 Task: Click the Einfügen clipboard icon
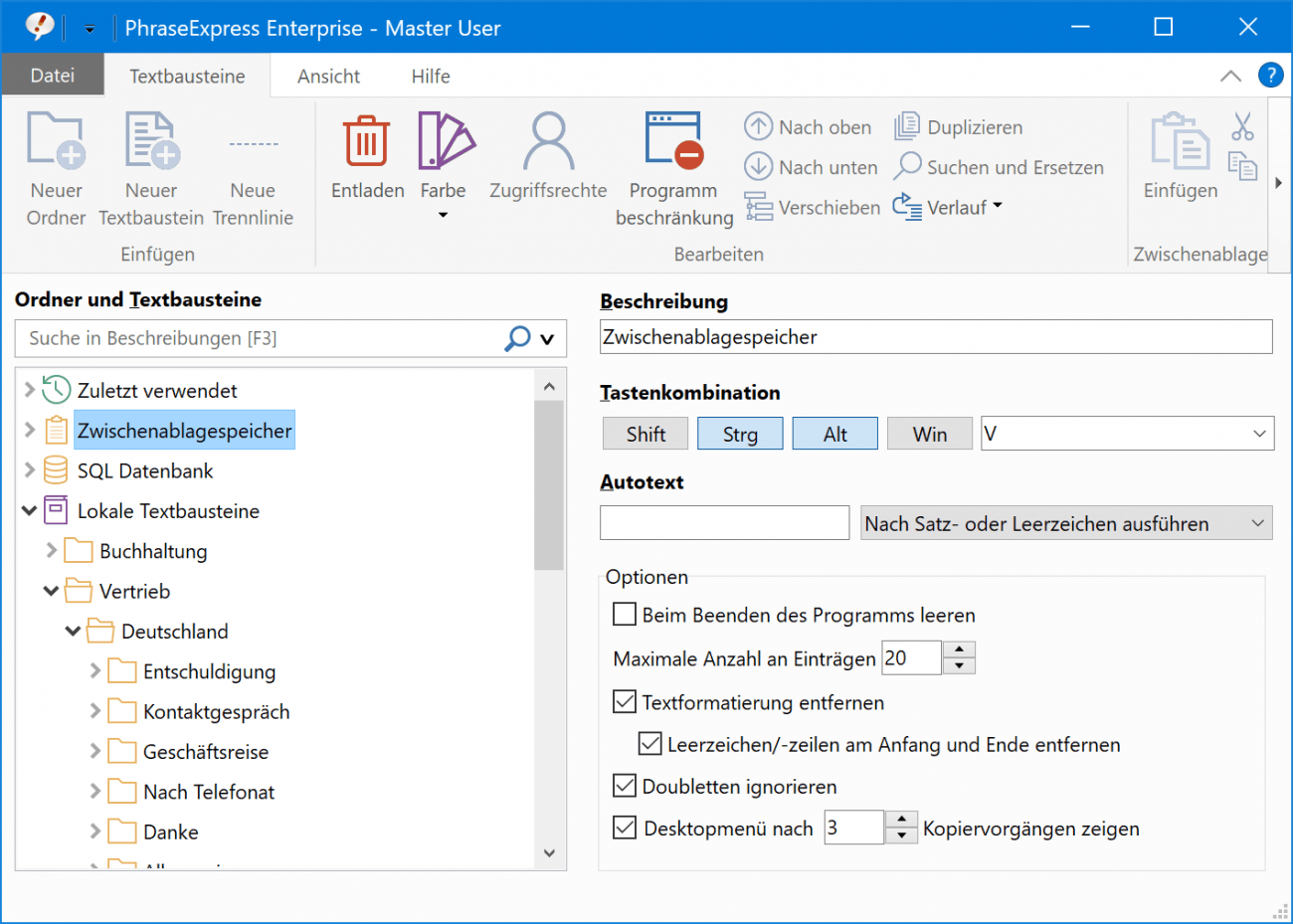coord(1181,140)
